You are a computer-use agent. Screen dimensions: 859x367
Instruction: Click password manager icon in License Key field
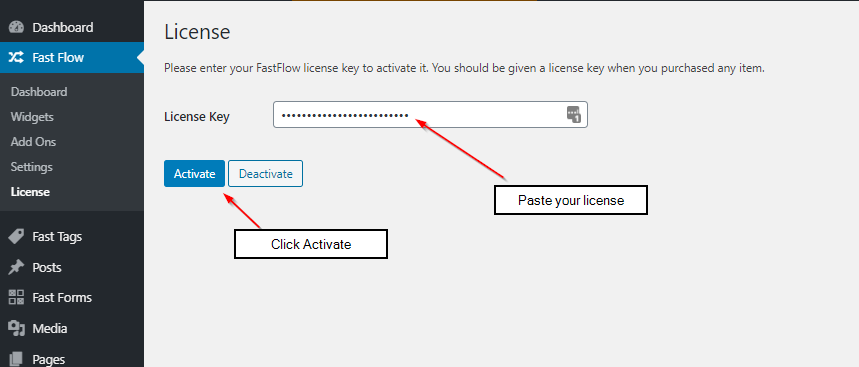click(574, 114)
